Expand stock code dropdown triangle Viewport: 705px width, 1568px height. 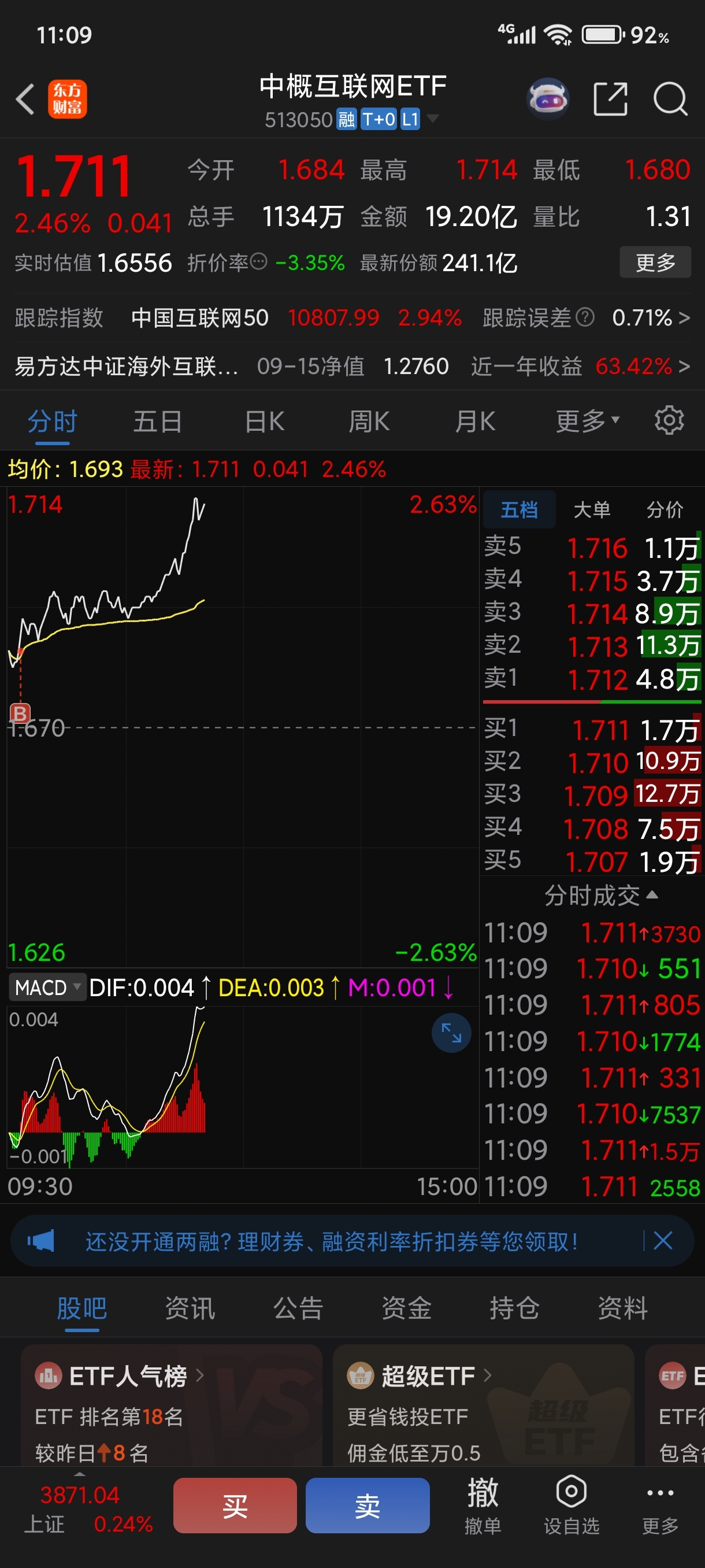(432, 118)
